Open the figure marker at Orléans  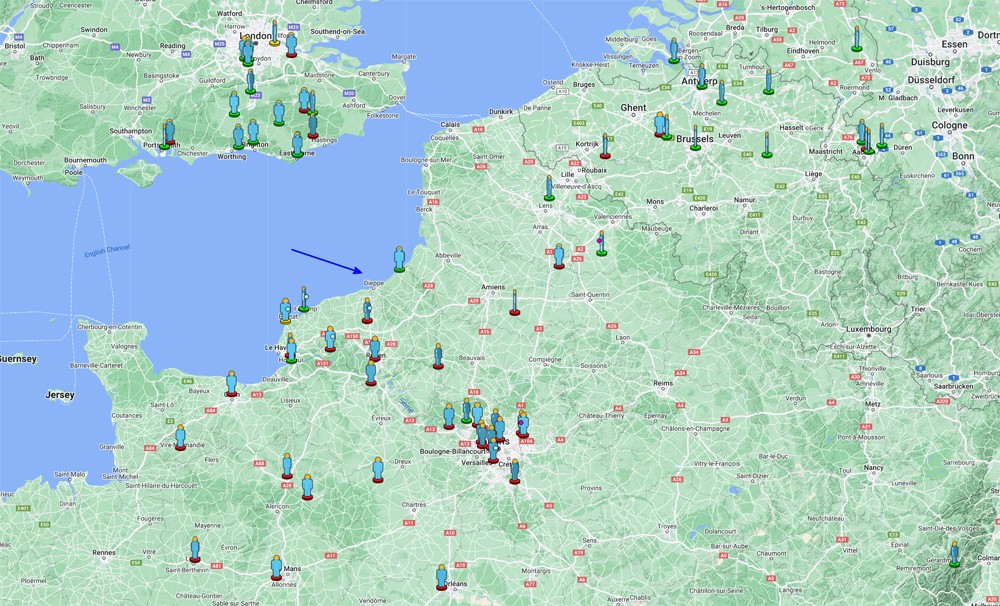point(441,577)
